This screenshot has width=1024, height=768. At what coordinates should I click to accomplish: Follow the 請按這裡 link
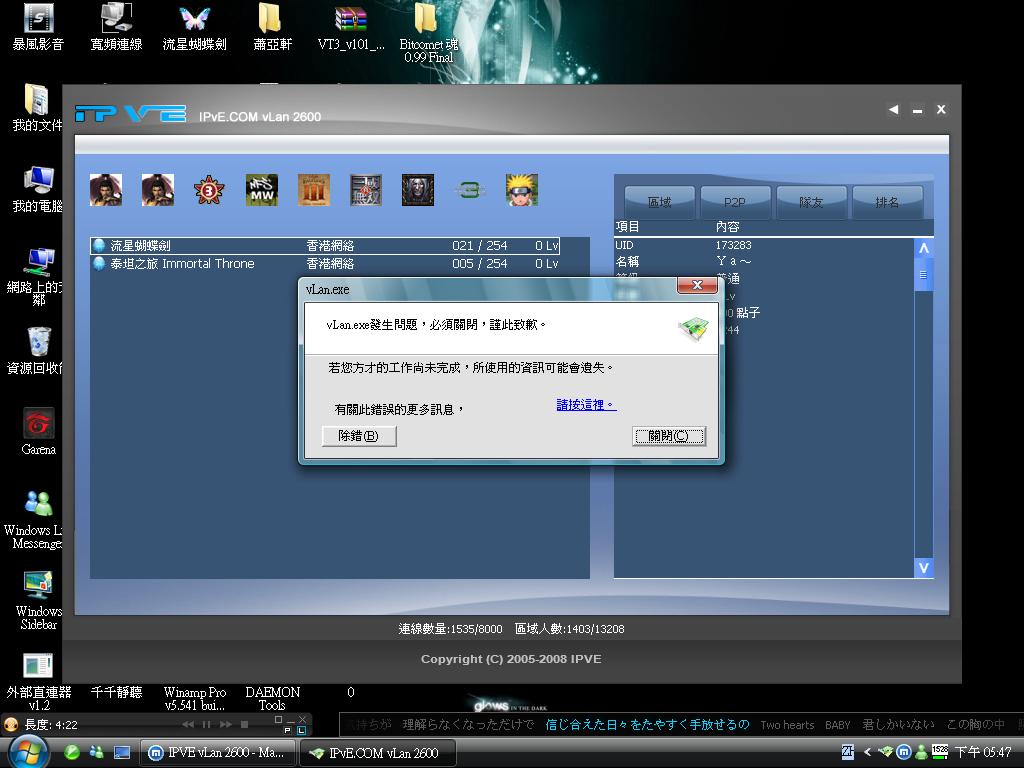pos(586,405)
